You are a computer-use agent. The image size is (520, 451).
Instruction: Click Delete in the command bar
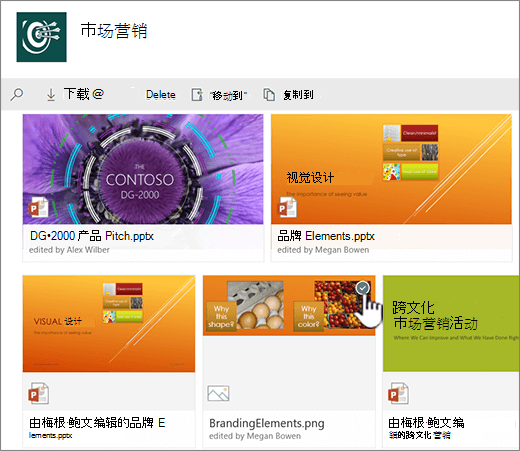click(x=161, y=95)
